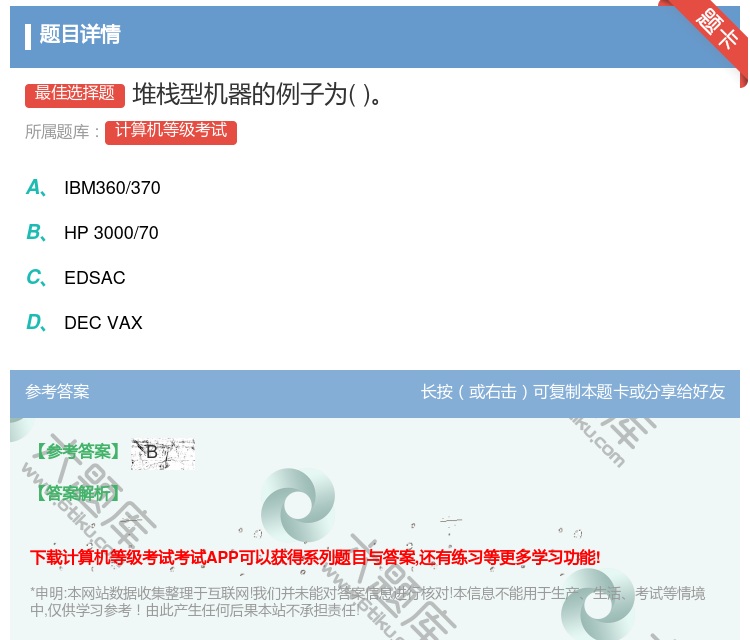Select the 最佳选择题 question type tag

point(75,94)
